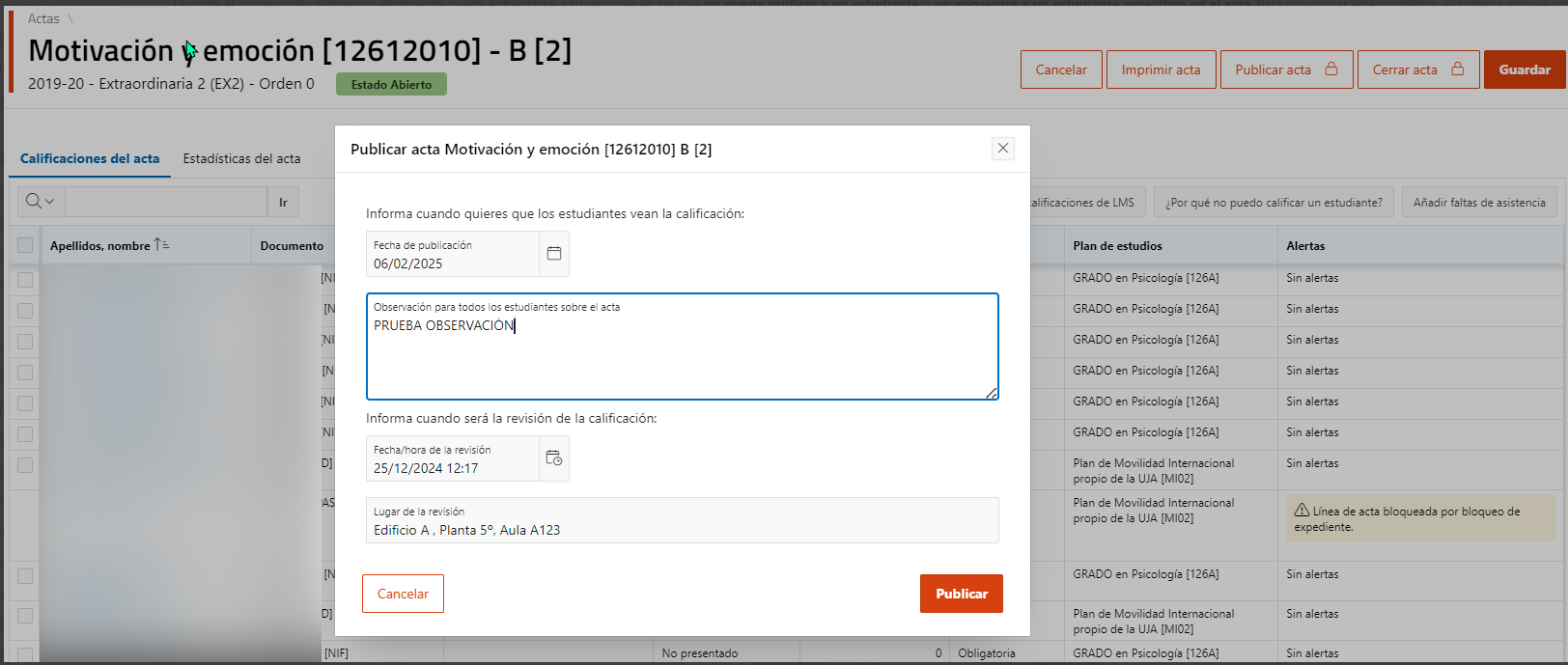Click the Actas breadcrumb link
Viewport: 1568px width, 665px height.
click(43, 18)
